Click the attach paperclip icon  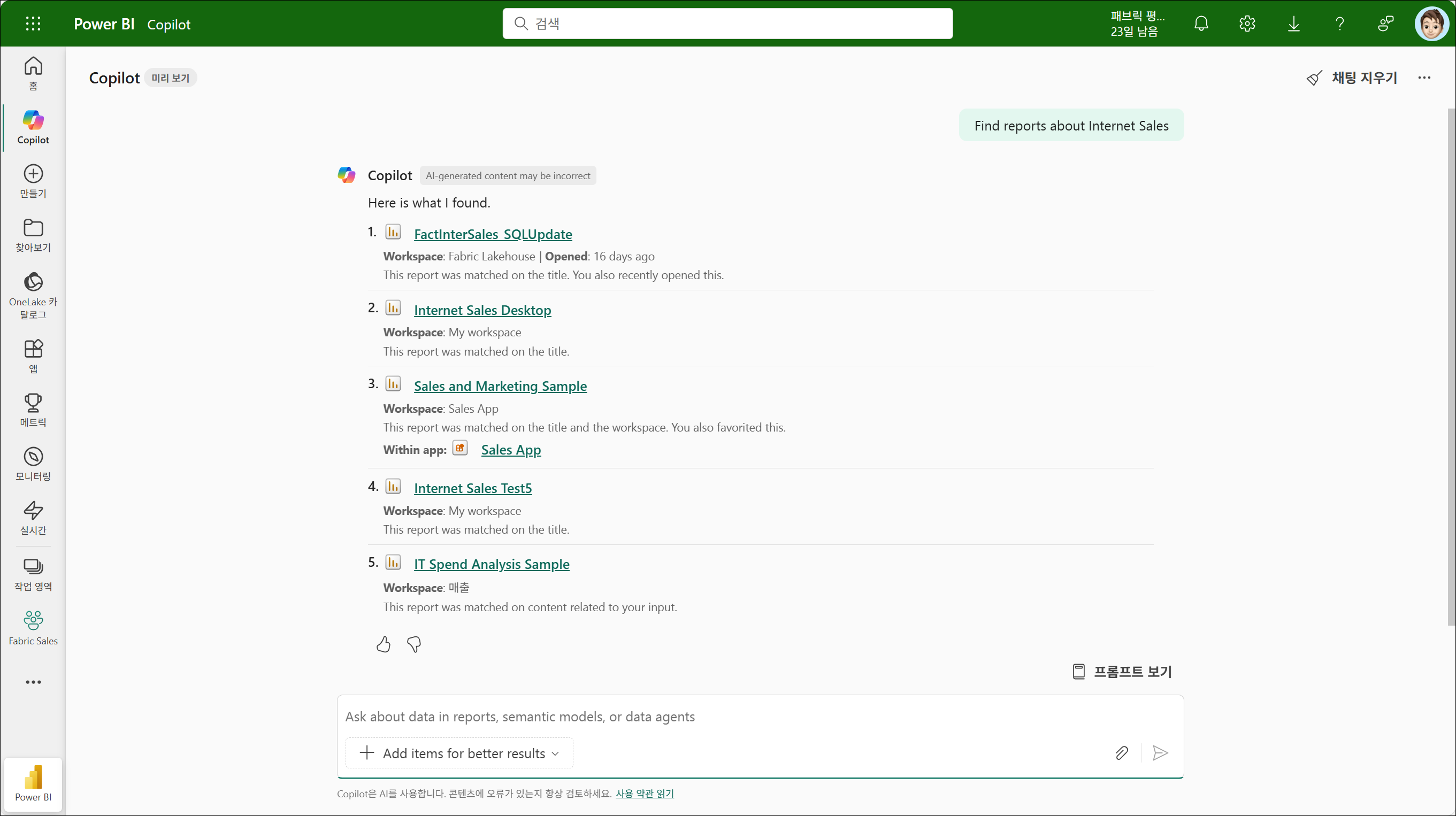tap(1121, 753)
